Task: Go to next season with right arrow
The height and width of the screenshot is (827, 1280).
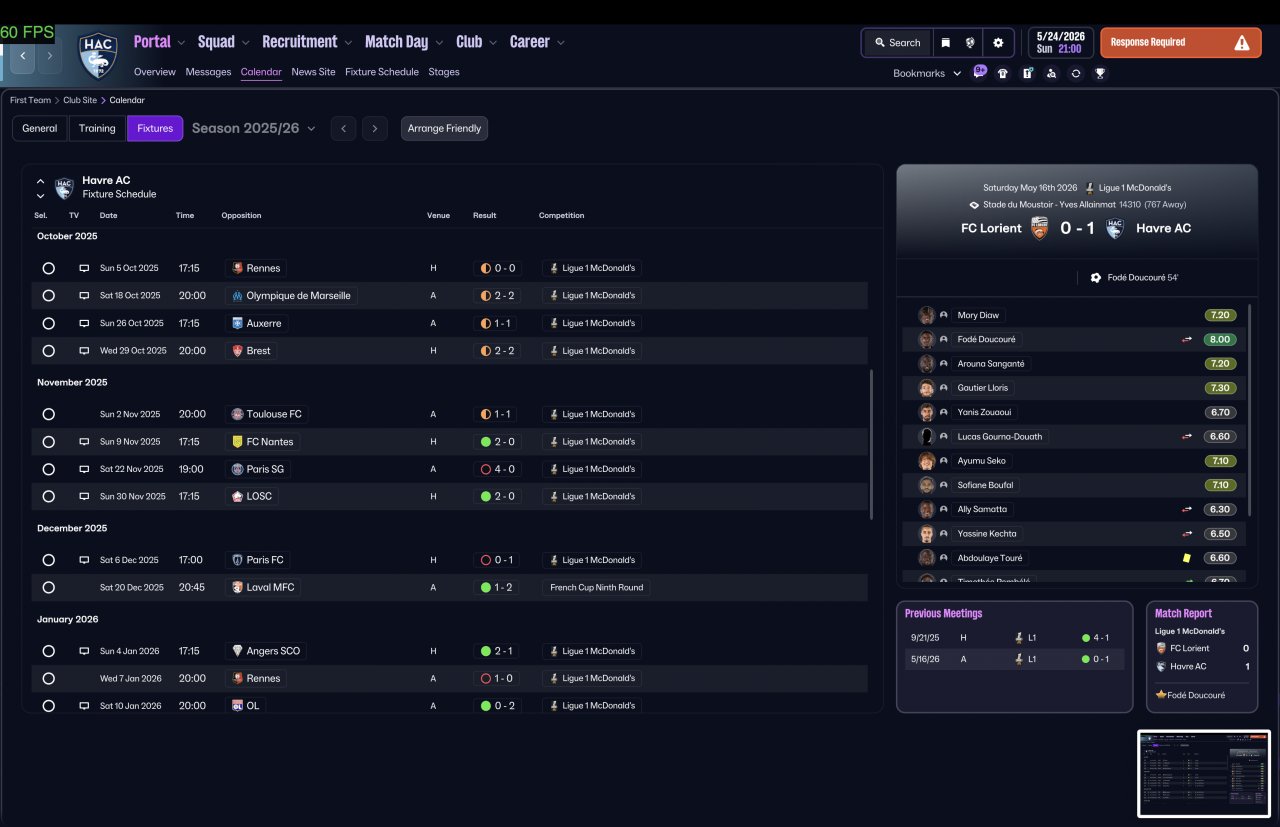Action: (375, 128)
